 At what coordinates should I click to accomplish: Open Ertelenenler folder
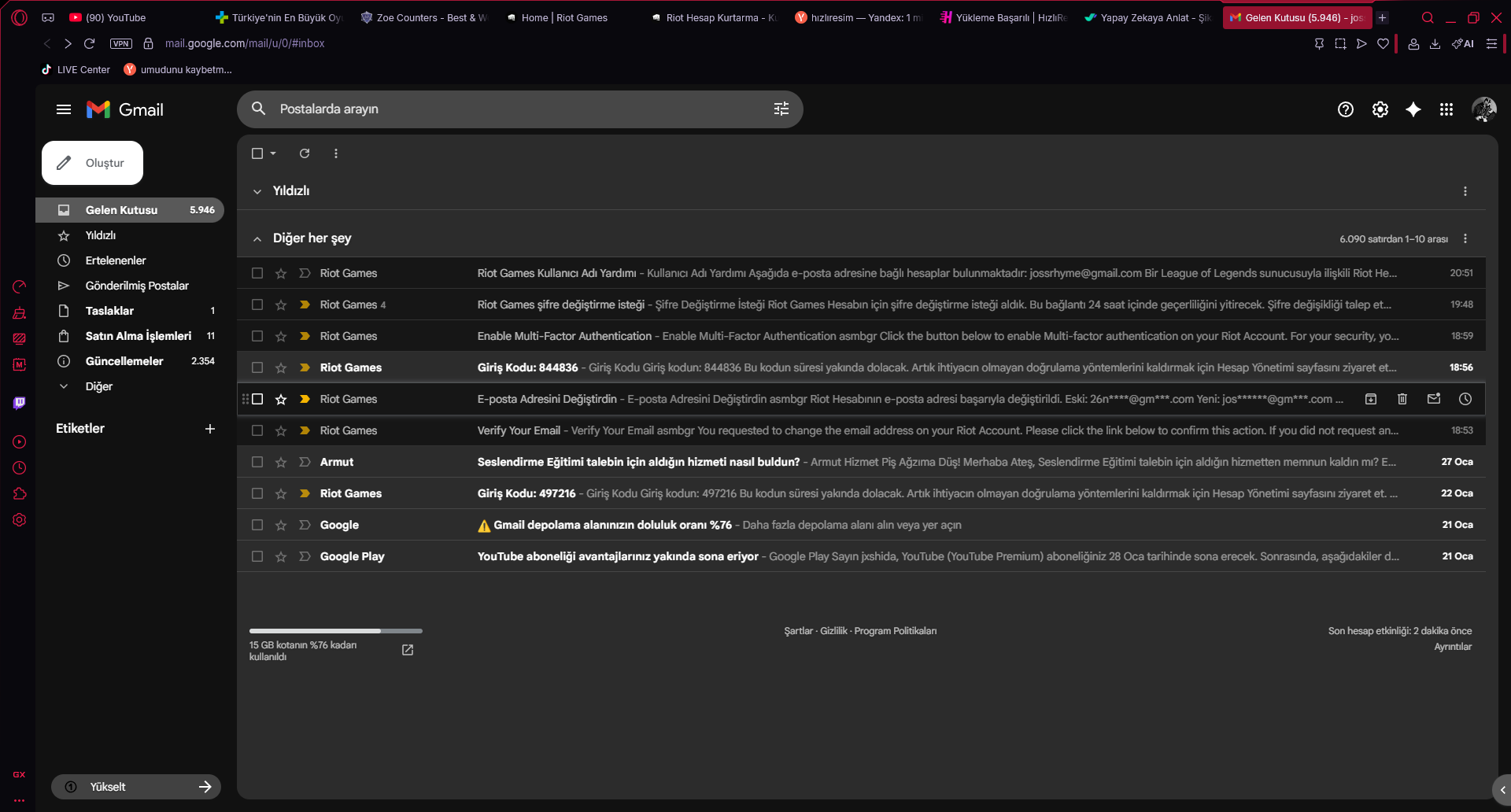click(x=116, y=260)
